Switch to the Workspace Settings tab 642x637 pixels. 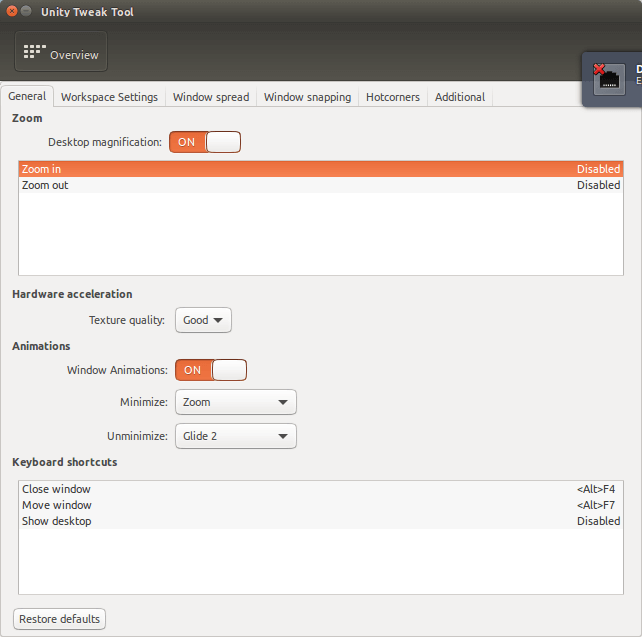(x=109, y=97)
